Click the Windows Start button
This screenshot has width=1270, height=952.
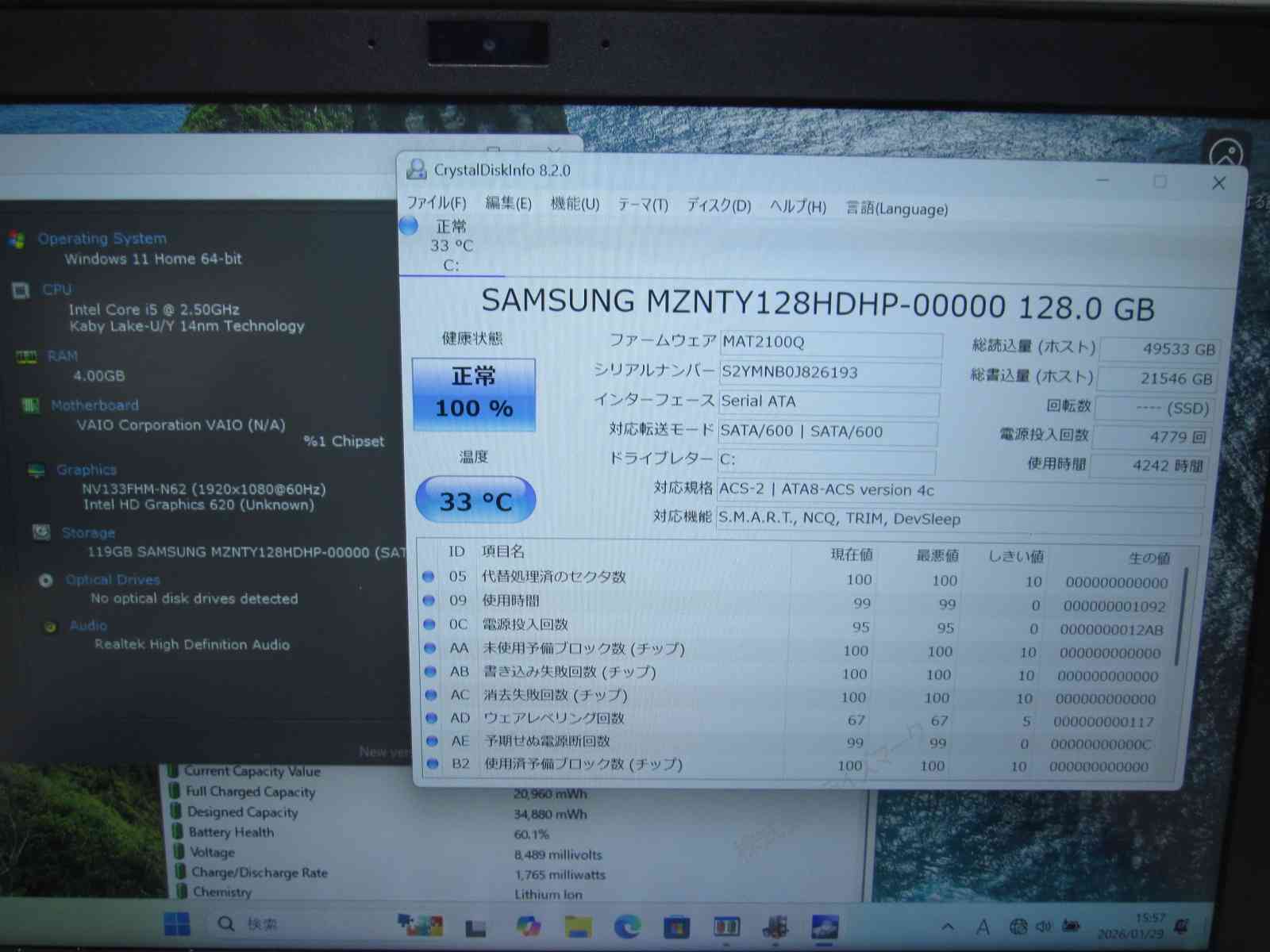[x=176, y=924]
